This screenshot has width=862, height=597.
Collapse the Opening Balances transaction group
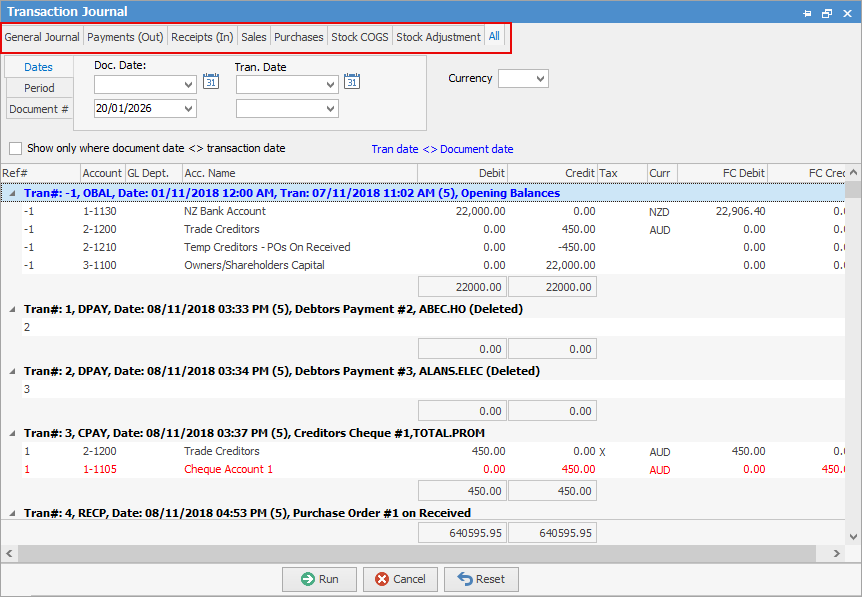[x=12, y=194]
